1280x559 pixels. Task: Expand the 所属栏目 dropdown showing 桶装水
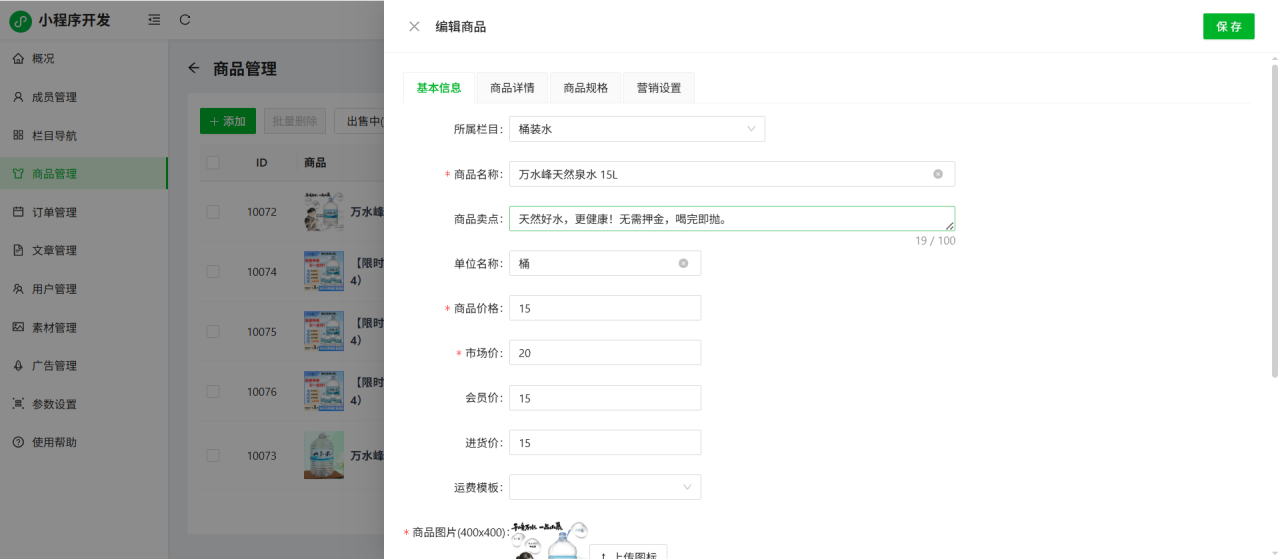coord(637,129)
